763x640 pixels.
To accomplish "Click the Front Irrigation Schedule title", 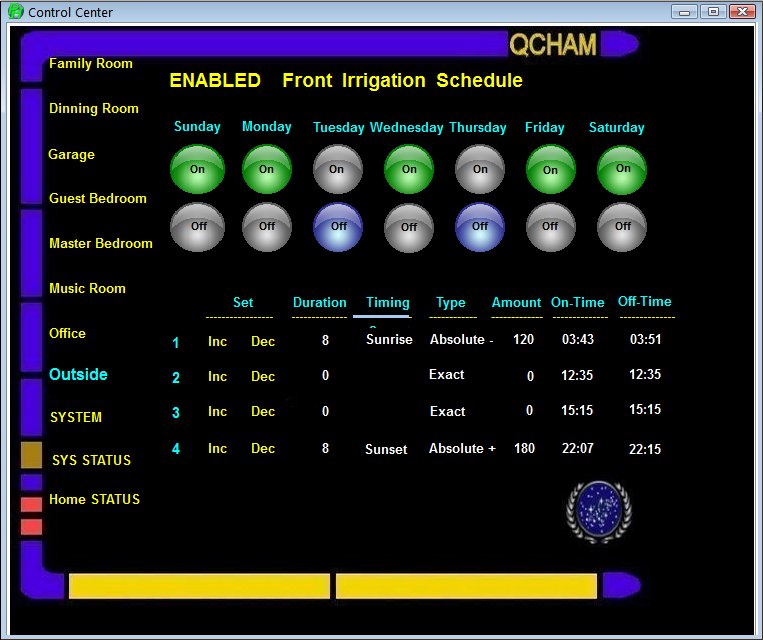I will point(402,81).
